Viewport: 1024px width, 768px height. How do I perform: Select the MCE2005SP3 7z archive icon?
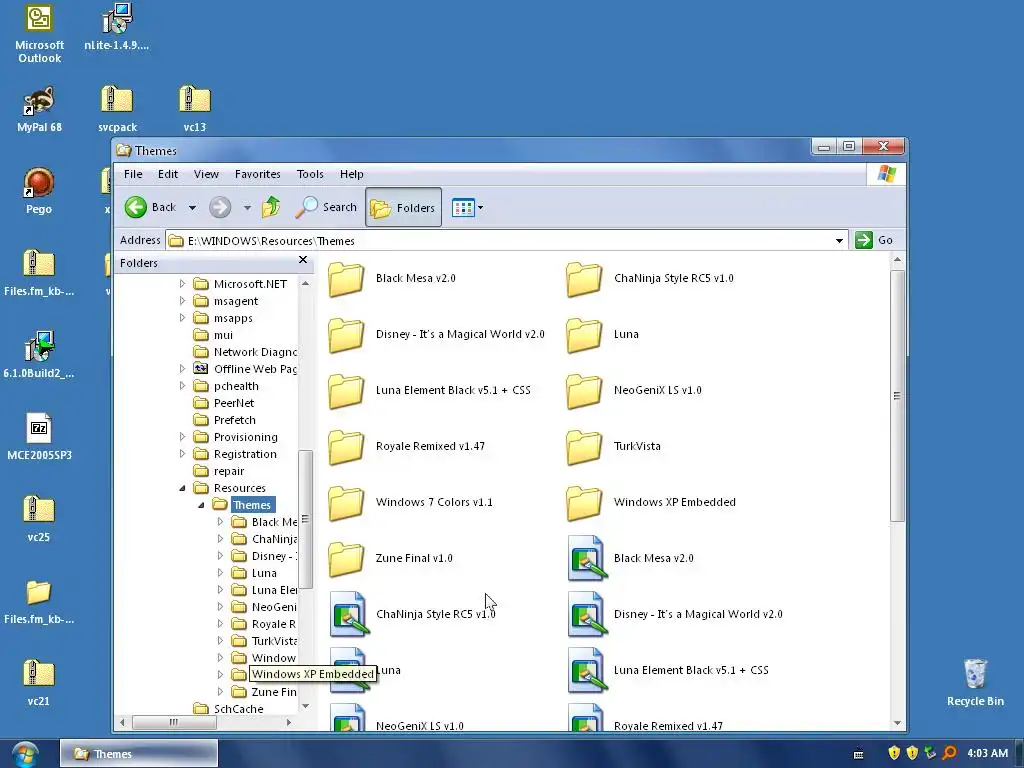pyautogui.click(x=39, y=437)
